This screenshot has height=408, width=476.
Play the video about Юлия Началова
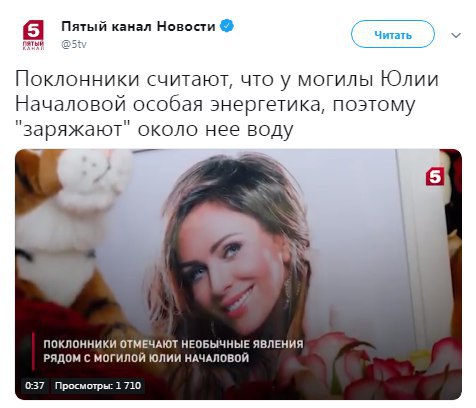point(238,274)
